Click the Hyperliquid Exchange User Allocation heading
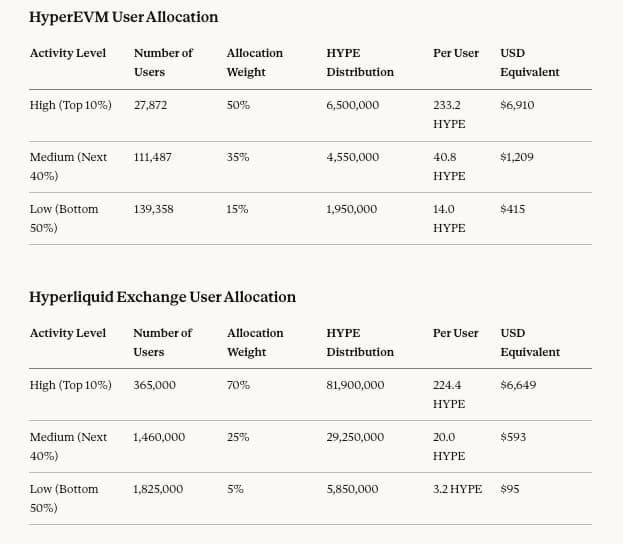This screenshot has height=544, width=623. tap(162, 297)
